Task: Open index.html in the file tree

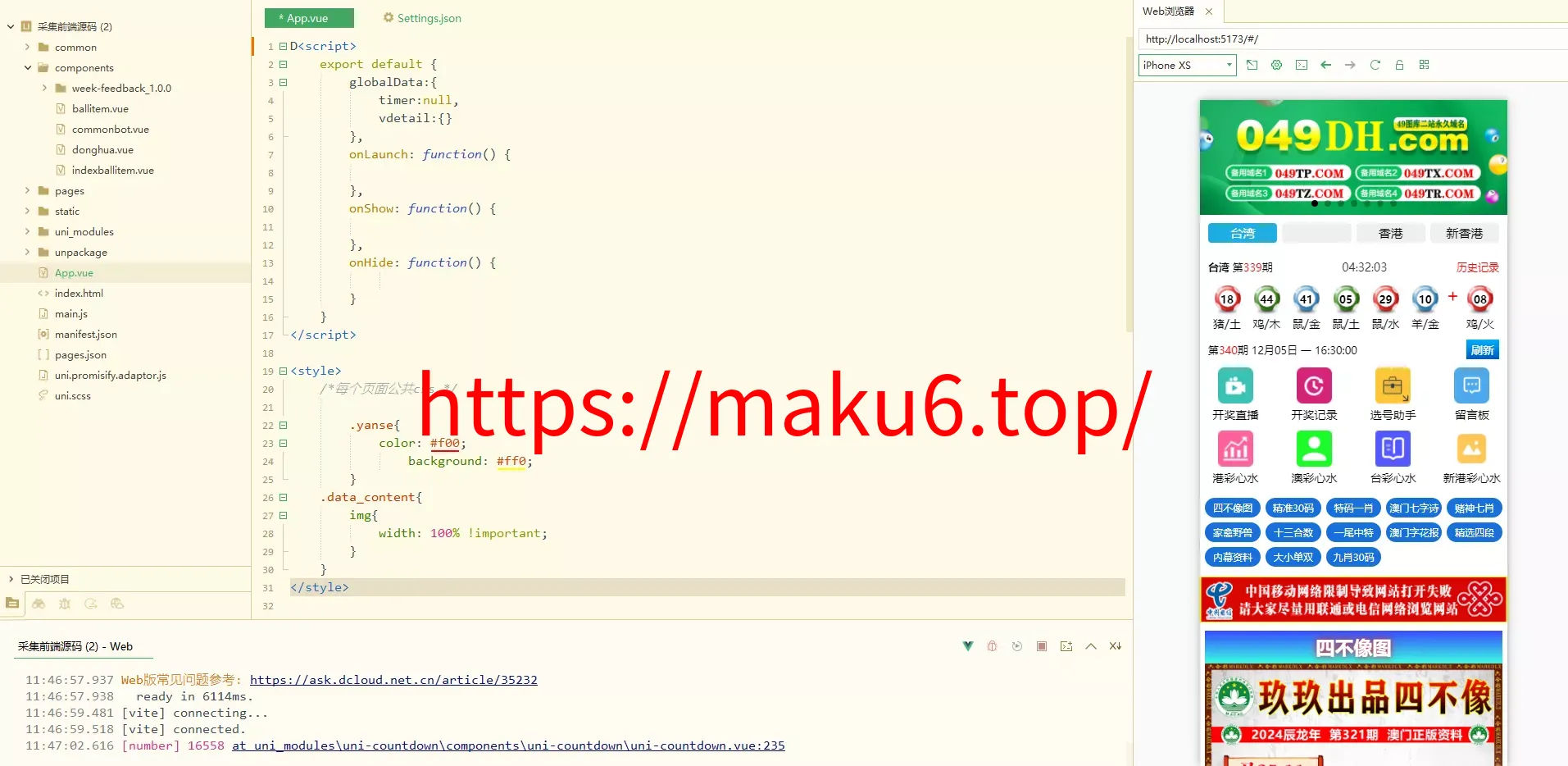Action: 79,294
